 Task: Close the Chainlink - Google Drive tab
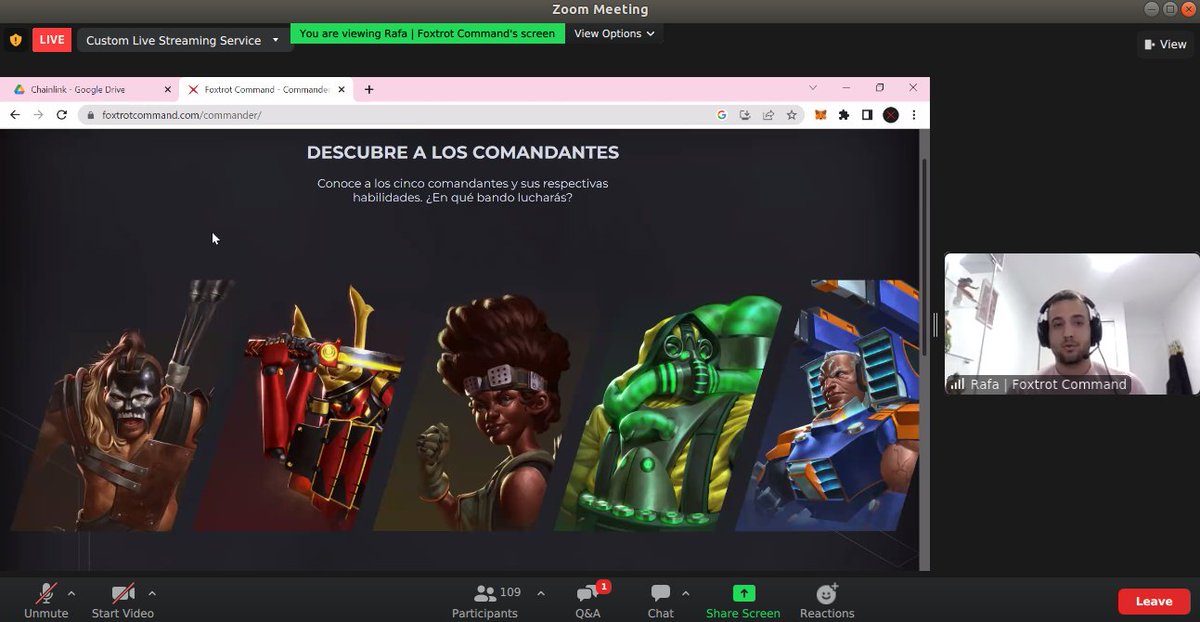[167, 89]
